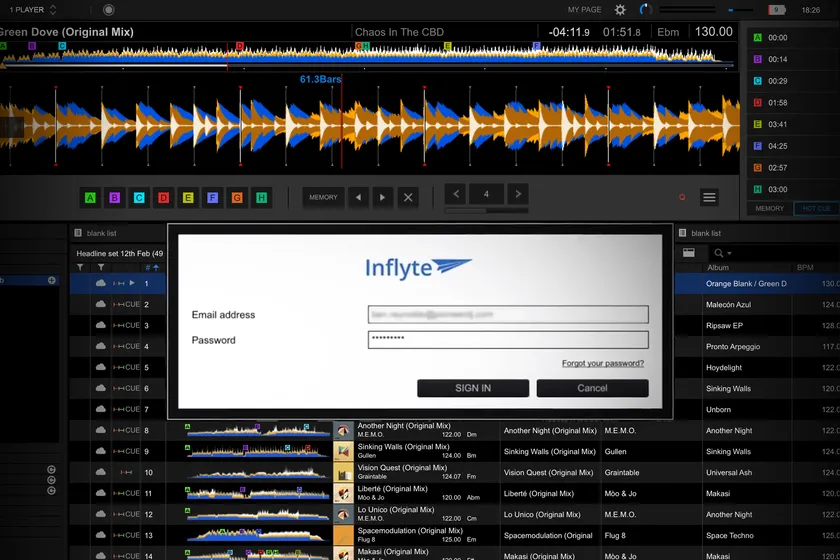The height and width of the screenshot is (560, 840).
Task: Switch to the MEMORY tab in cue panel
Action: (x=769, y=208)
